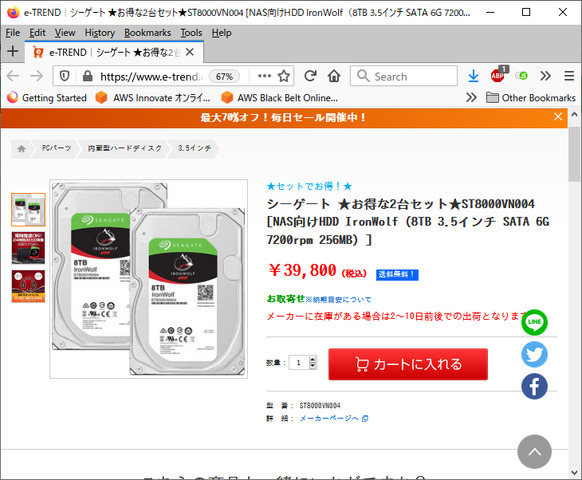Open メーカーページへ link
Image resolution: width=582 pixels, height=480 pixels.
coord(334,418)
